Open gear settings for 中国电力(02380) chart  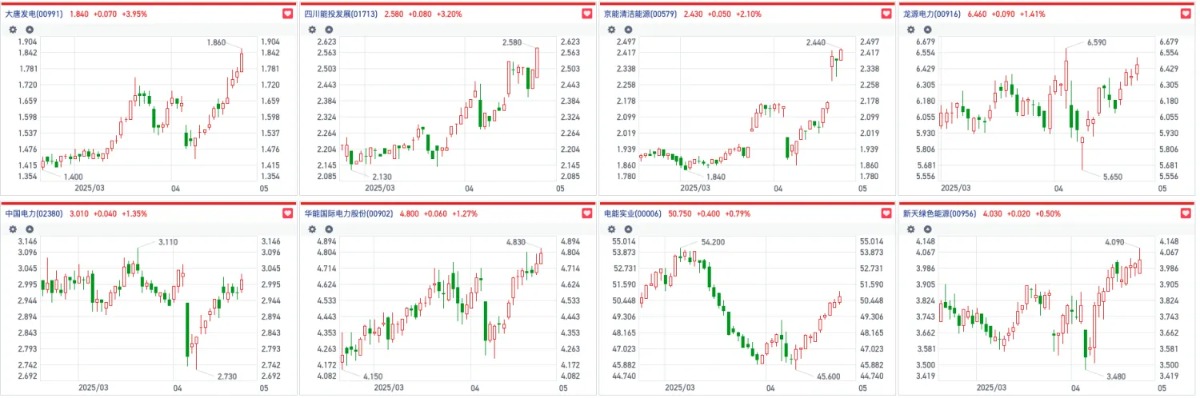click(13, 228)
